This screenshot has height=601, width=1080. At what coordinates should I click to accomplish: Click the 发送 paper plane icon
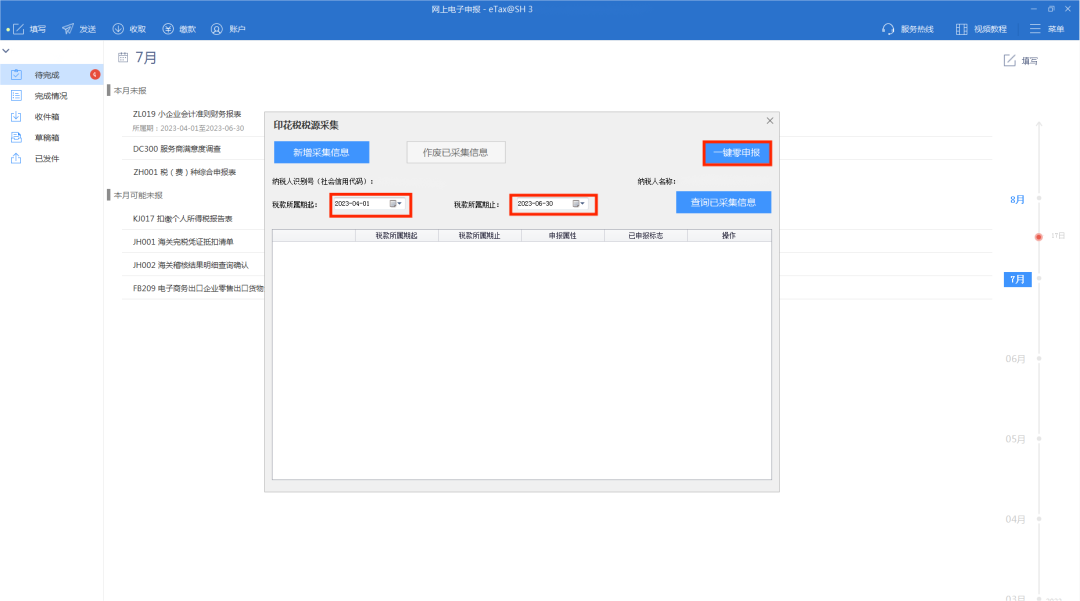68,29
